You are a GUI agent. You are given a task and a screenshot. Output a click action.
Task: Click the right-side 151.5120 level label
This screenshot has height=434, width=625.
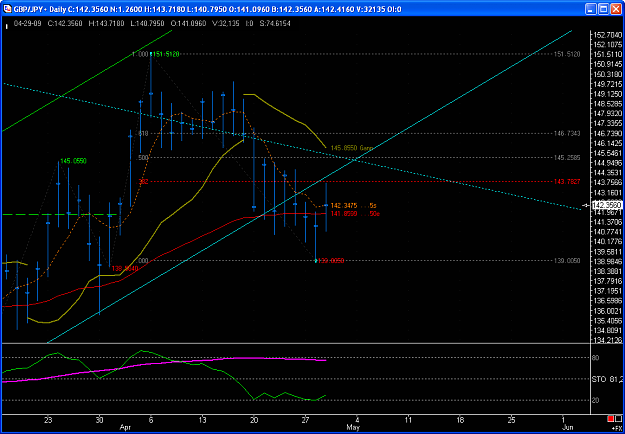click(567, 54)
